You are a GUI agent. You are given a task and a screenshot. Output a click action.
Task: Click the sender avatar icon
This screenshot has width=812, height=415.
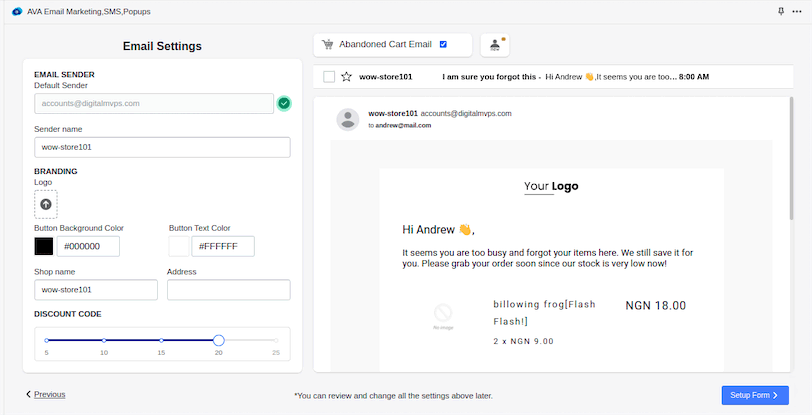348,120
